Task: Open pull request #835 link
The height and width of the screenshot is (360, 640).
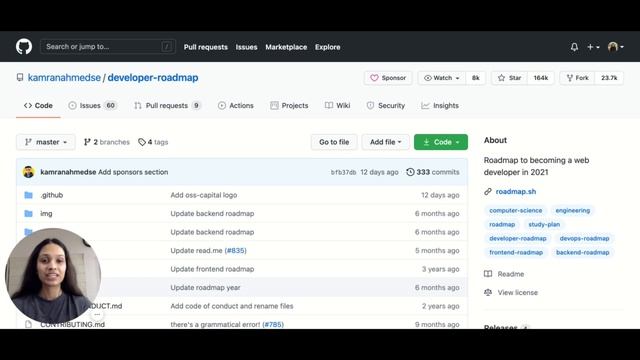Action: (236, 251)
